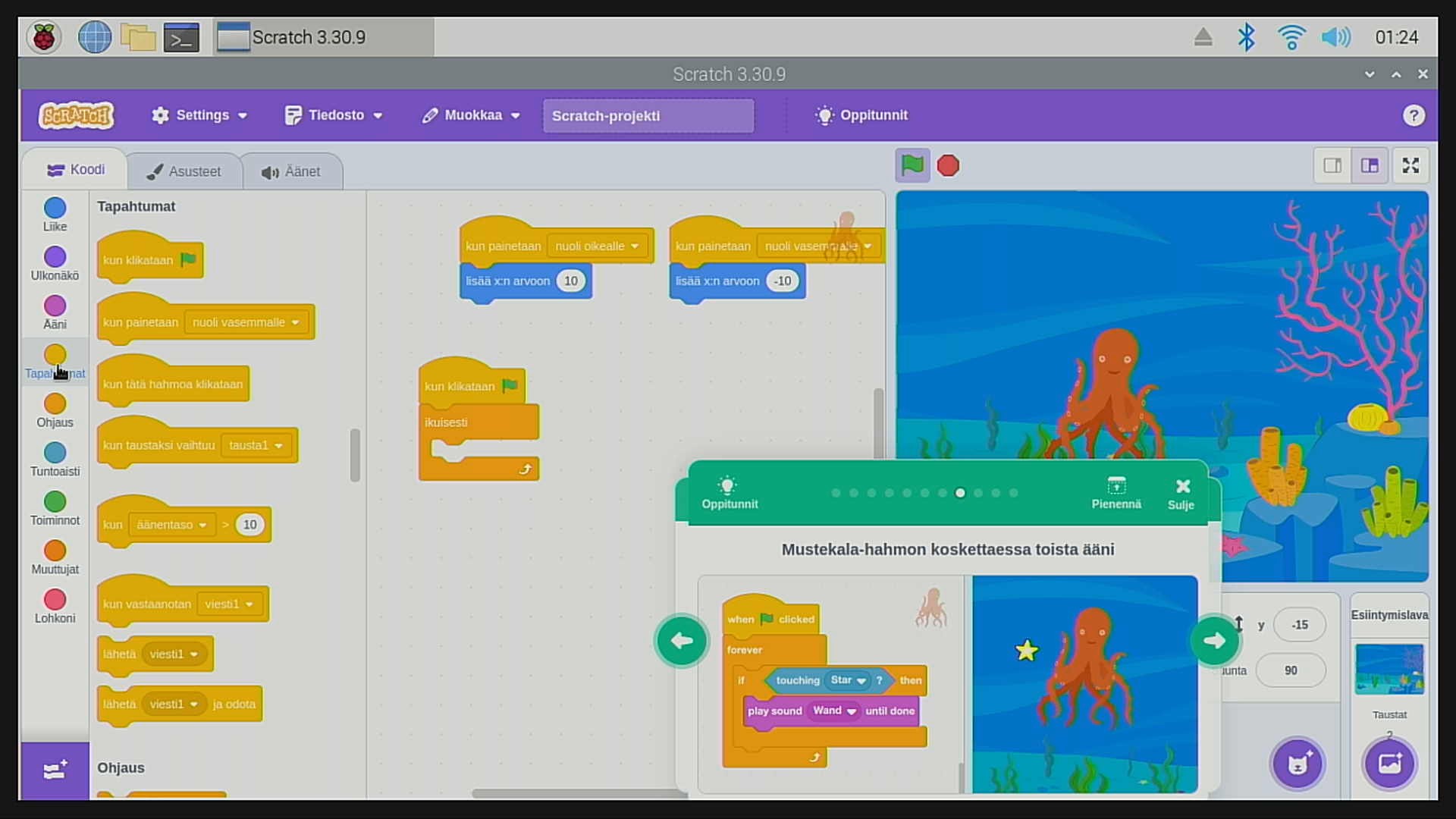Open the Tiedosto menu
The image size is (1456, 819).
coord(334,115)
